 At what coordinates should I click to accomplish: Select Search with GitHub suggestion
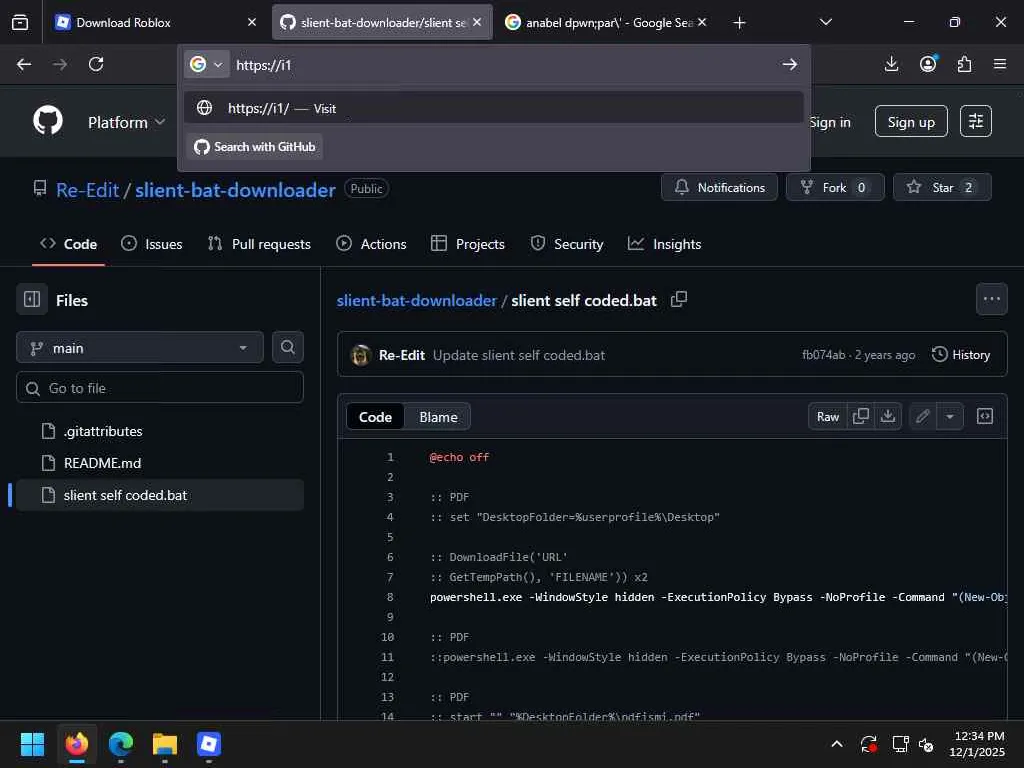point(255,147)
